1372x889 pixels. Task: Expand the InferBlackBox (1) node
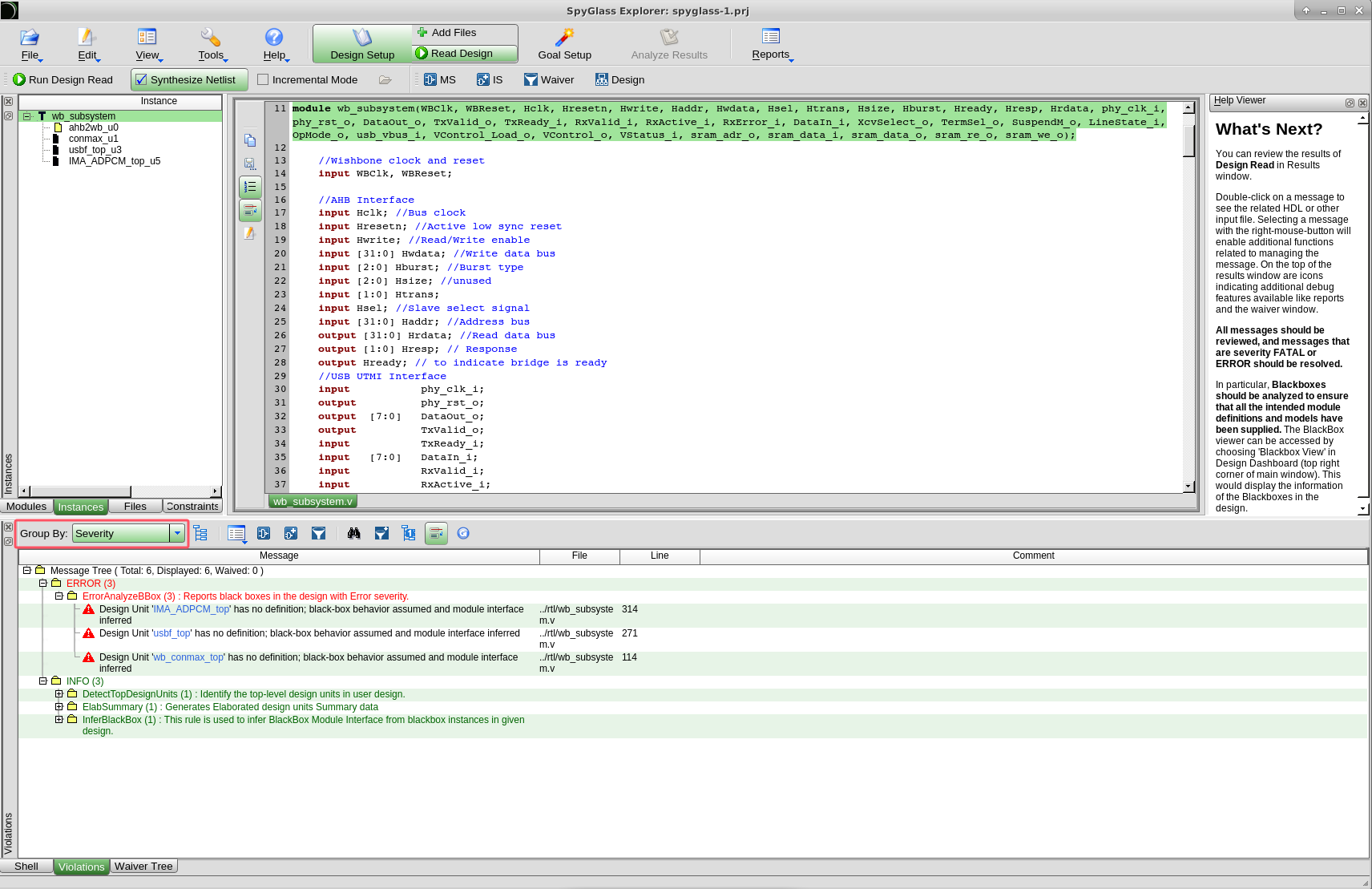[x=59, y=720]
